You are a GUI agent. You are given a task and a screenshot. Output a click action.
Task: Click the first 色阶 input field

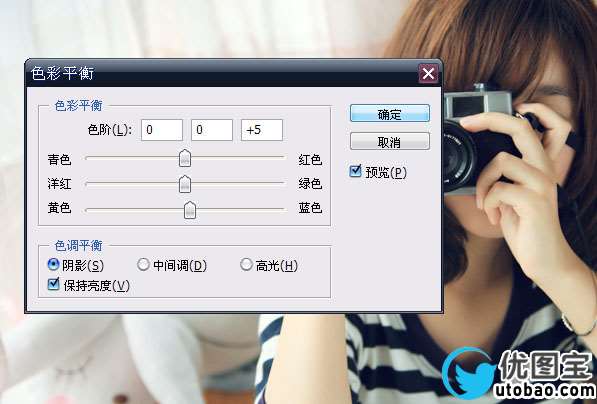[162, 130]
